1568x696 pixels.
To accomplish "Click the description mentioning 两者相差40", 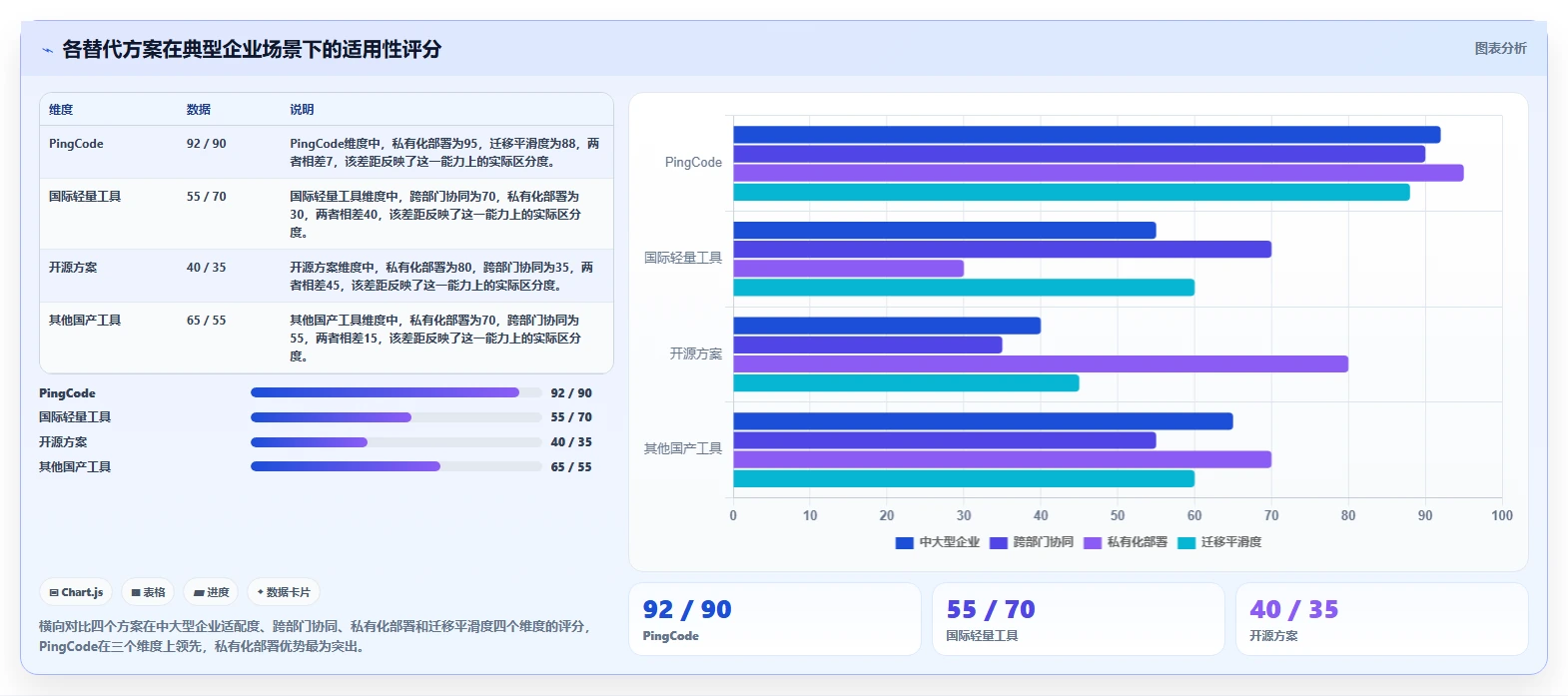I will (x=436, y=215).
